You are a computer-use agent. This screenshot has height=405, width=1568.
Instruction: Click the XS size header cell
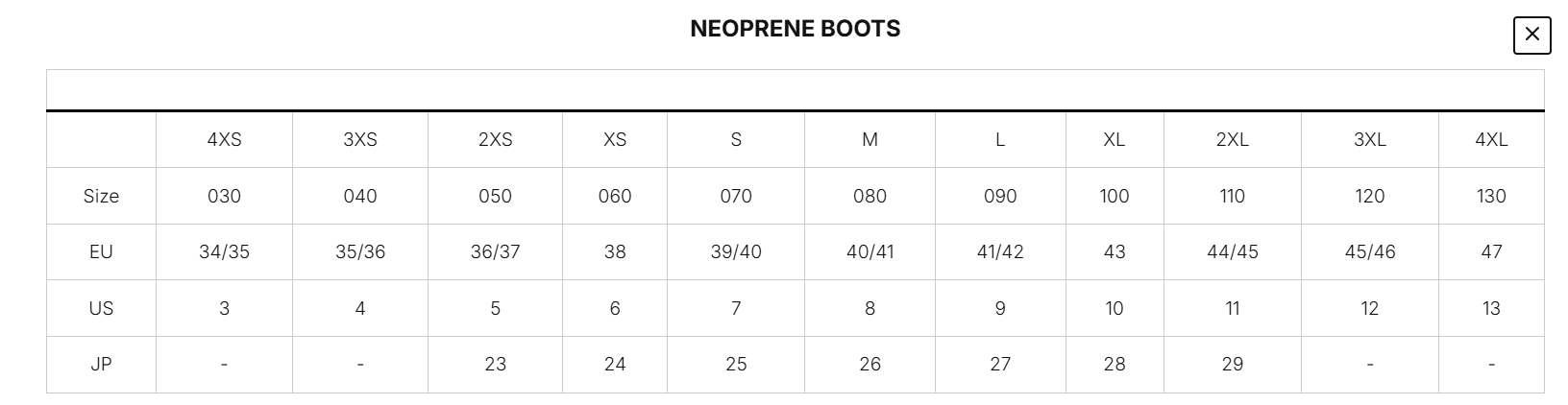tap(615, 140)
